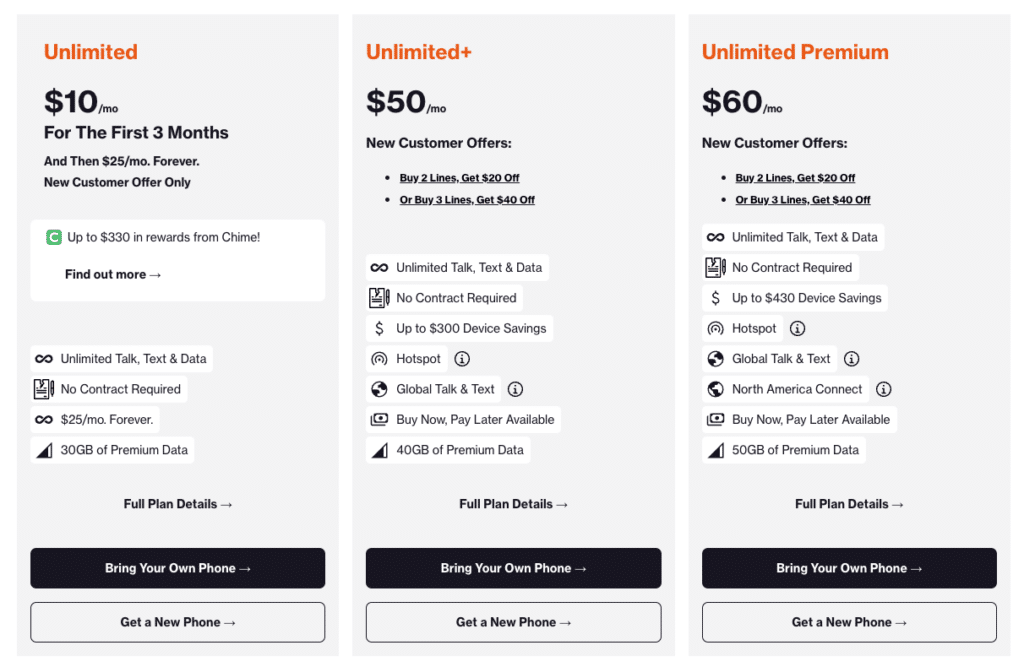Click the North America Connect globe icon
This screenshot has height=667, width=1024.
716,389
